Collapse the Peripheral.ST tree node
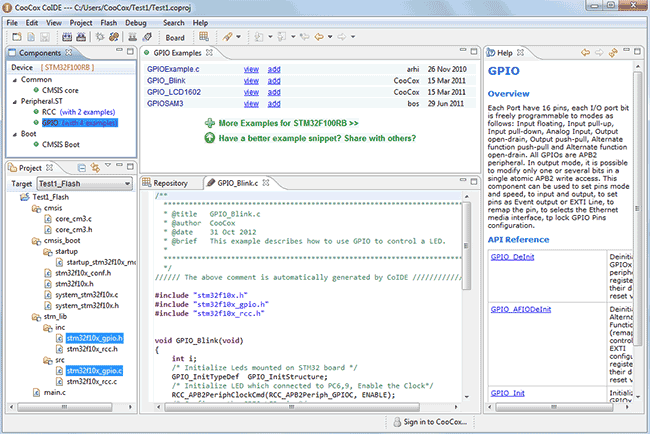Viewport: 650px width, 434px height. tap(13, 101)
